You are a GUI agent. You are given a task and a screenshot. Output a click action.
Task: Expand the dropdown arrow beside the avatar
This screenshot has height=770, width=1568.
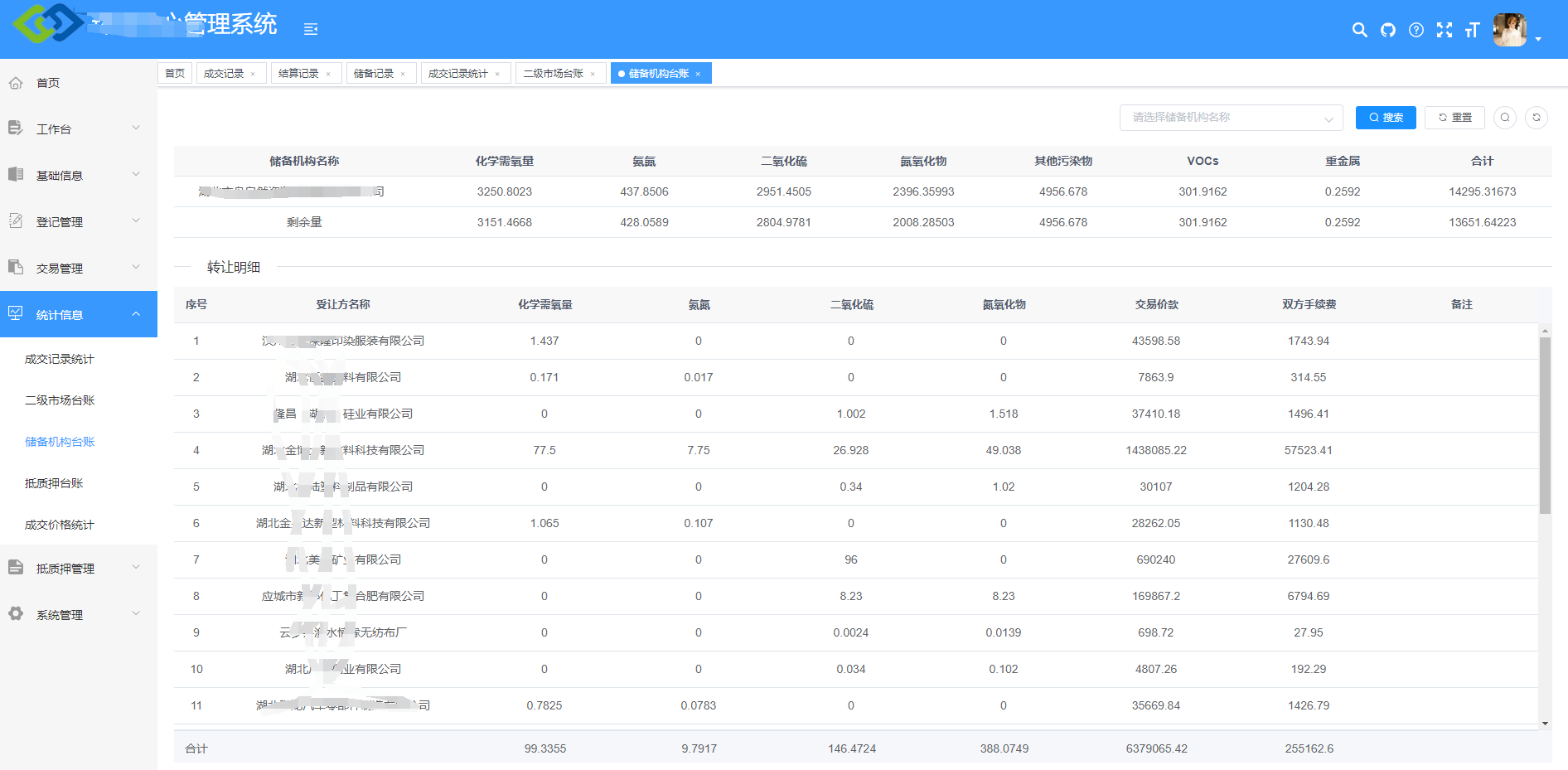[x=1538, y=39]
